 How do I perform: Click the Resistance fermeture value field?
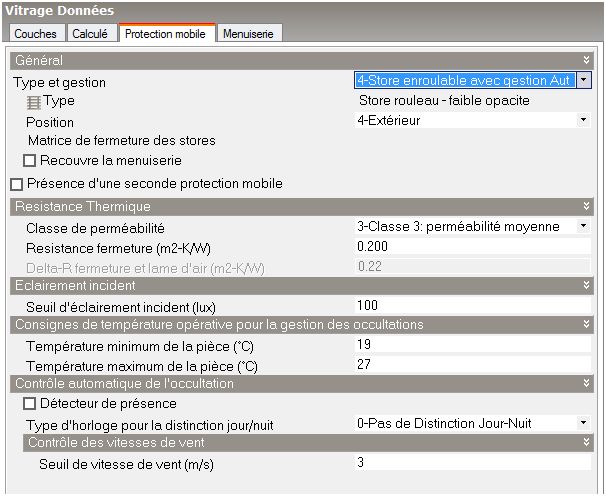470,246
